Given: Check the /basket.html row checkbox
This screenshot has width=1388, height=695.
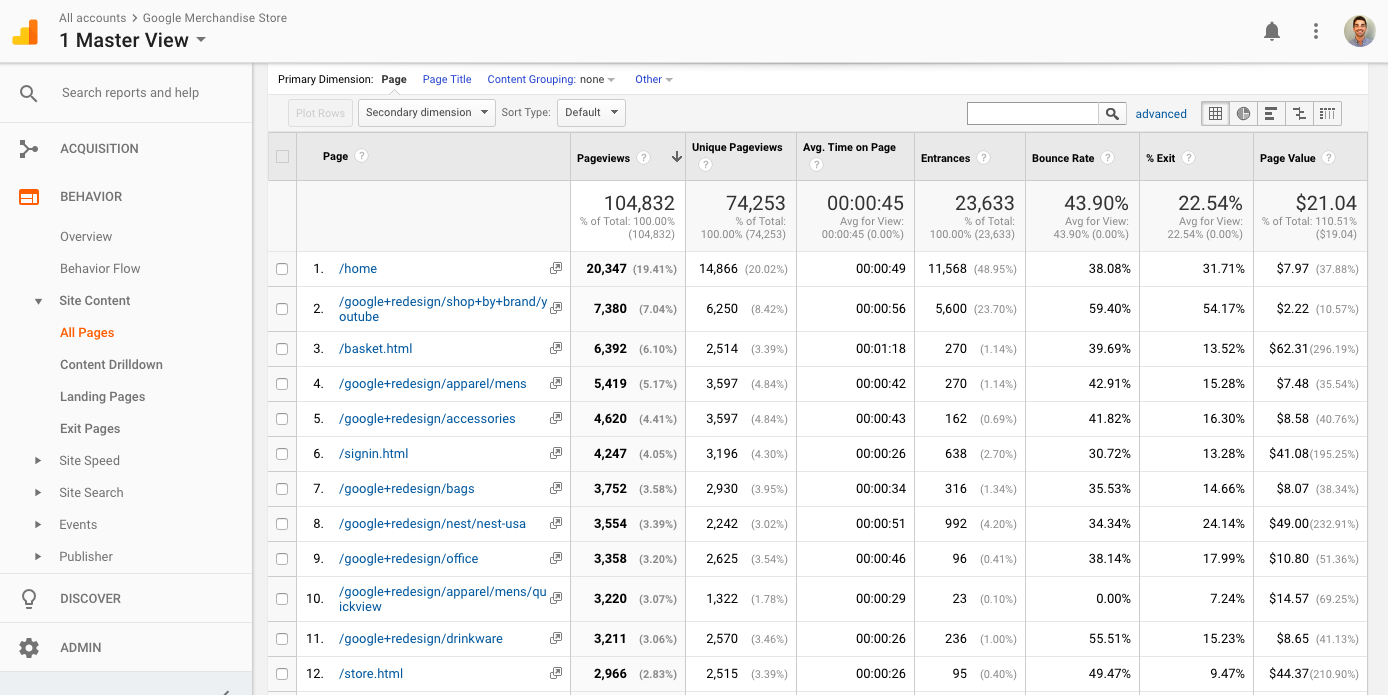Looking at the screenshot, I should (282, 349).
